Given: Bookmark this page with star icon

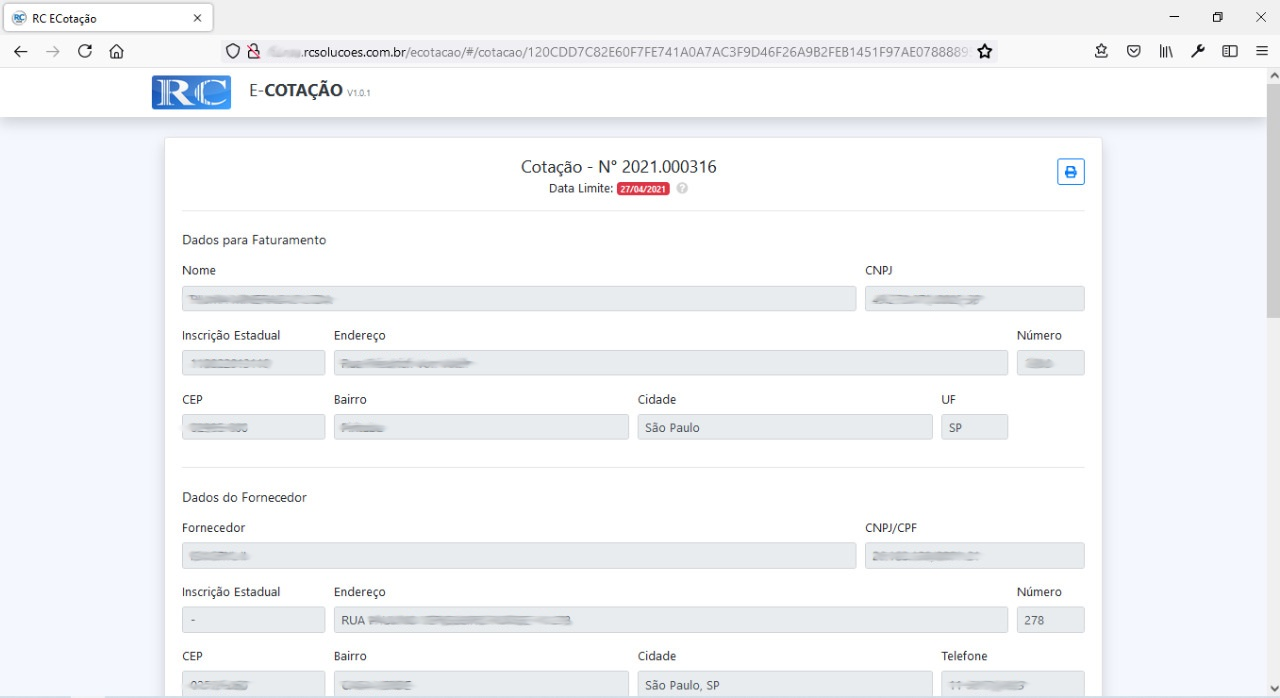Looking at the screenshot, I should click(985, 51).
